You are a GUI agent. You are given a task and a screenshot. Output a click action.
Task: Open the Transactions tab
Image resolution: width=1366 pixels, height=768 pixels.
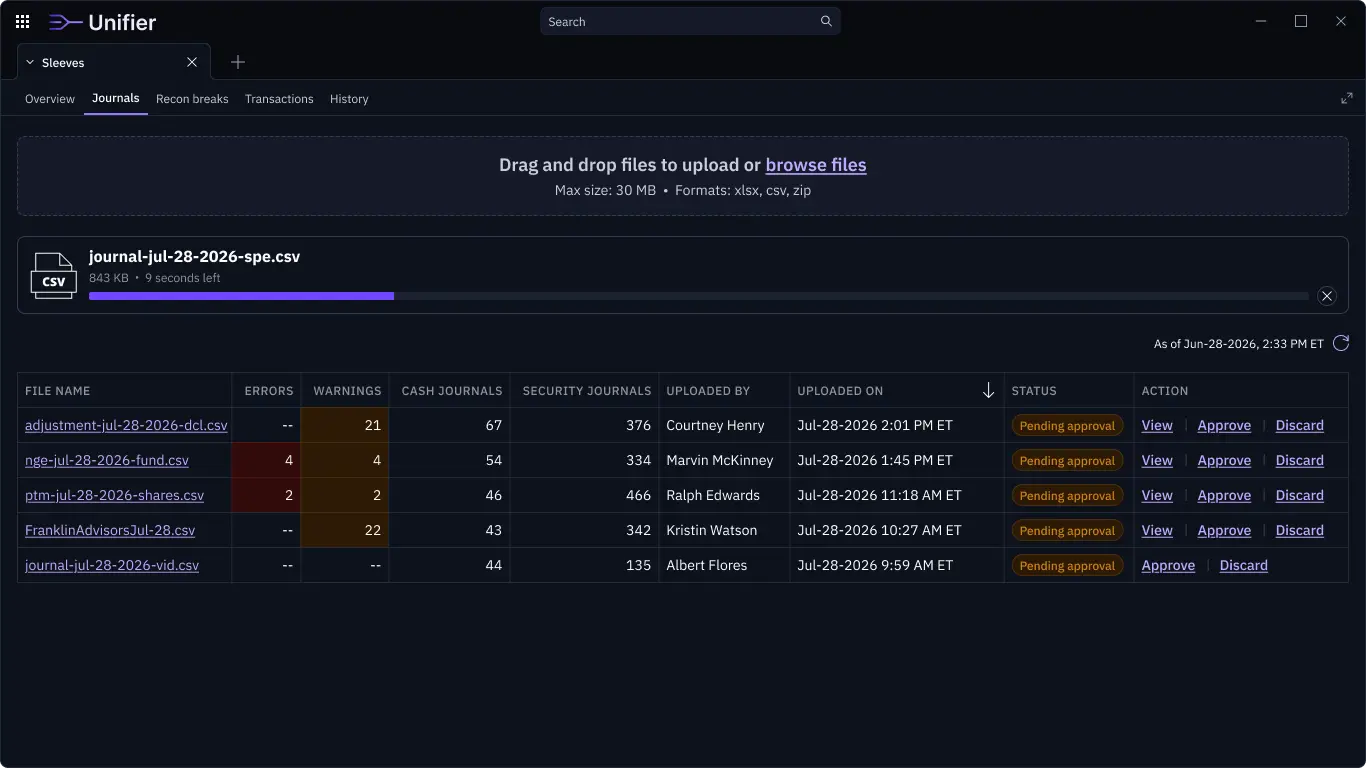(x=279, y=99)
